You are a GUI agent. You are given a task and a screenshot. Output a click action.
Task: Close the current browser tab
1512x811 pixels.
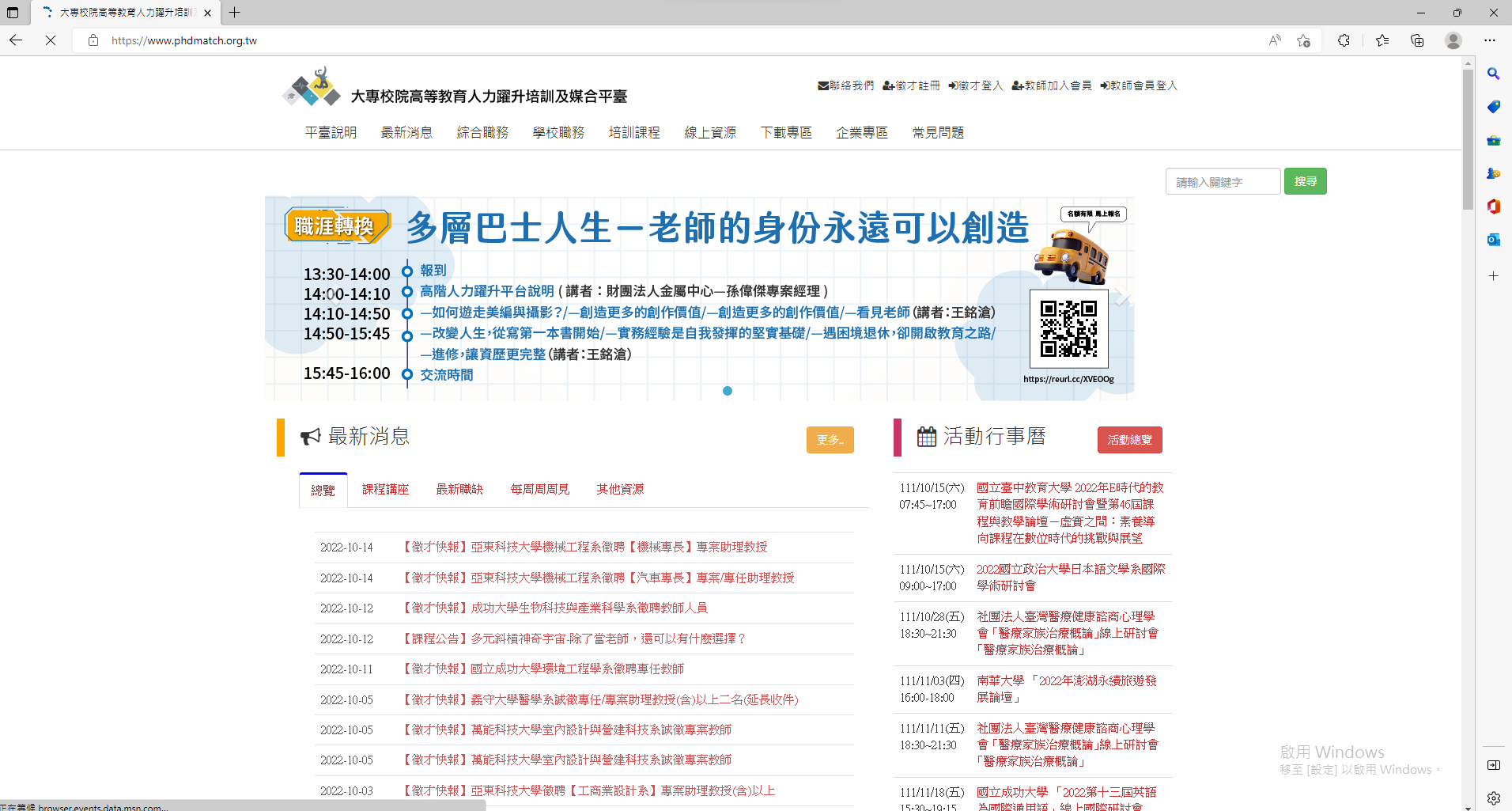pos(208,13)
